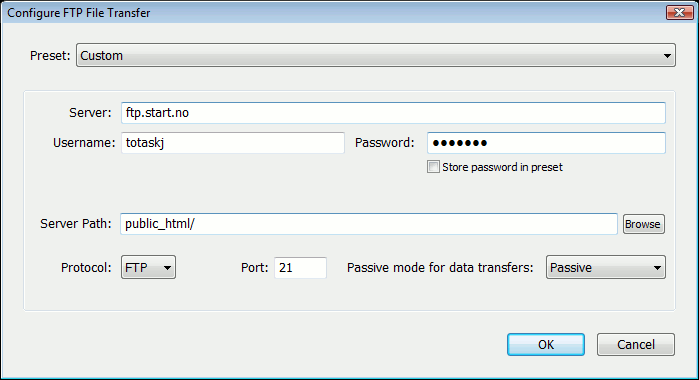Viewport: 699px width, 380px height.
Task: Select the masked Password input field
Action: pyautogui.click(x=546, y=143)
